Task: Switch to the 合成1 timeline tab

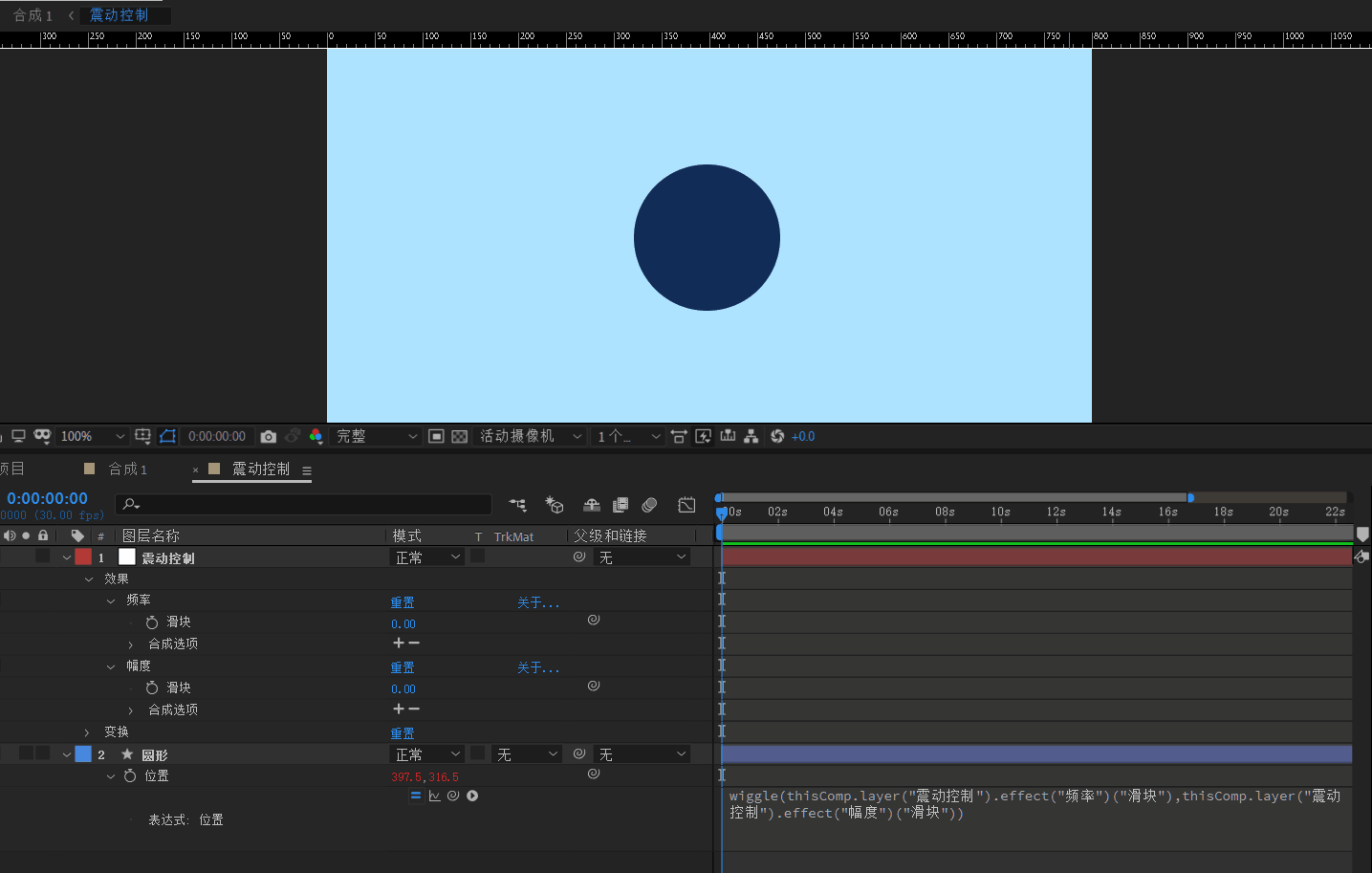Action: pos(128,469)
